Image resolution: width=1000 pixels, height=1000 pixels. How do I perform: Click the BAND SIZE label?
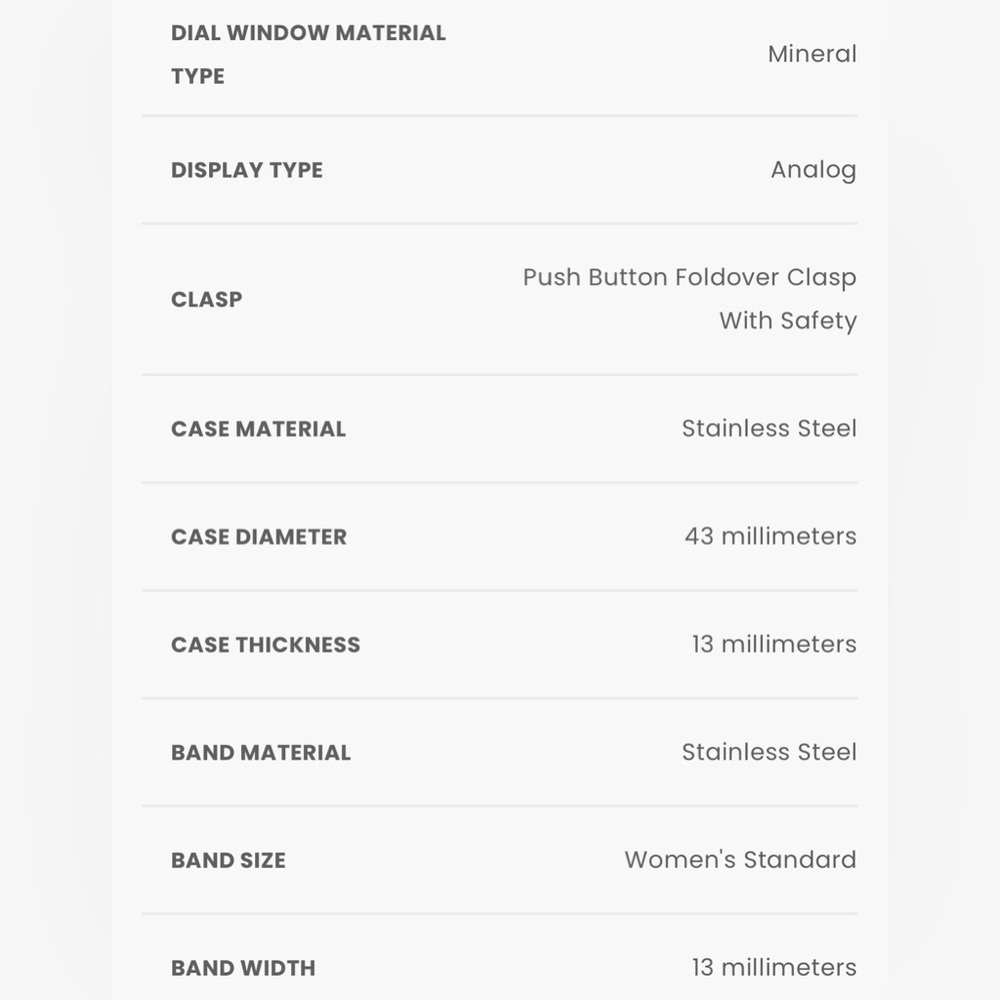228,860
